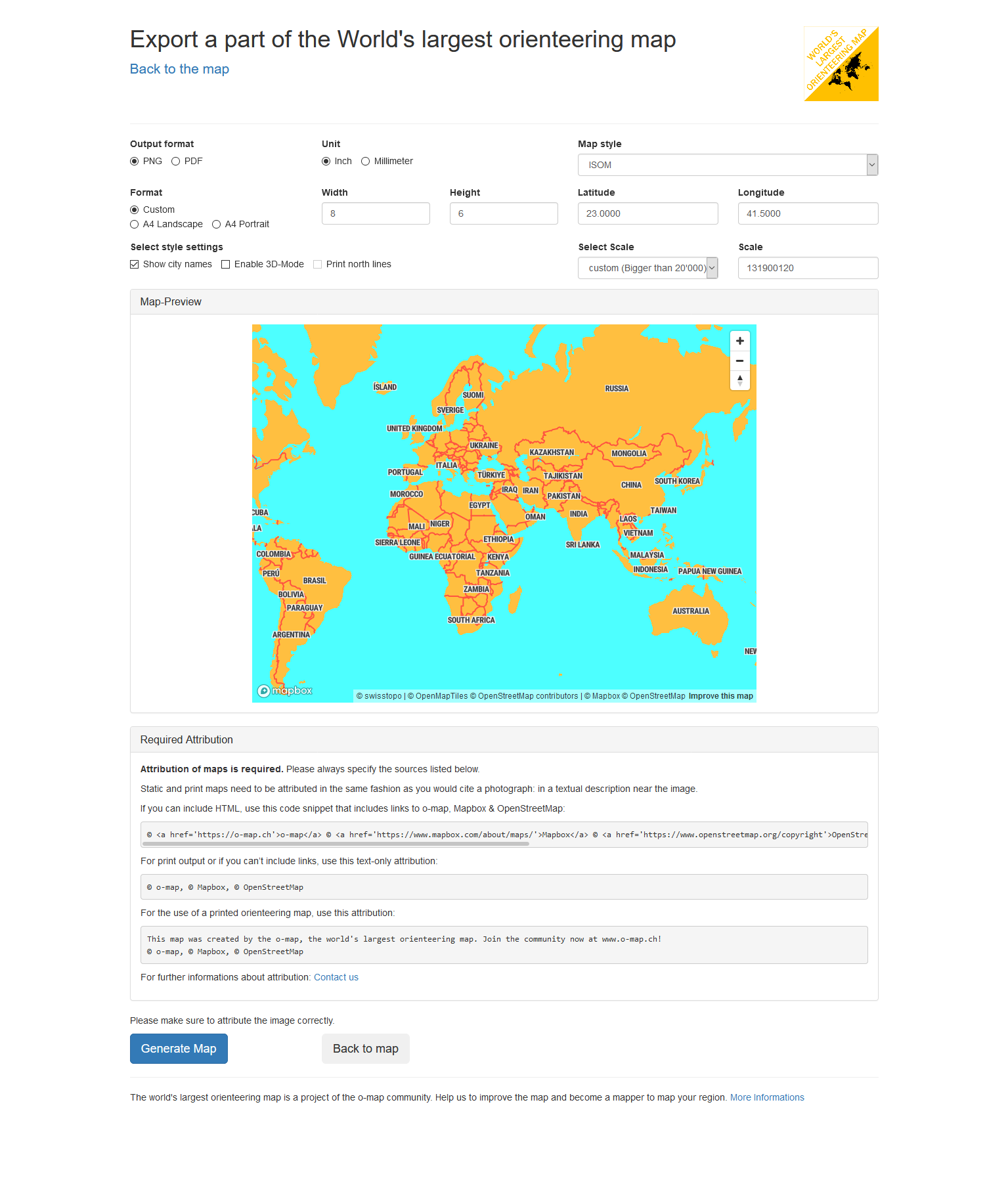Click the AUSTRALIA label on the map
The image size is (1008, 1182).
pyautogui.click(x=691, y=611)
